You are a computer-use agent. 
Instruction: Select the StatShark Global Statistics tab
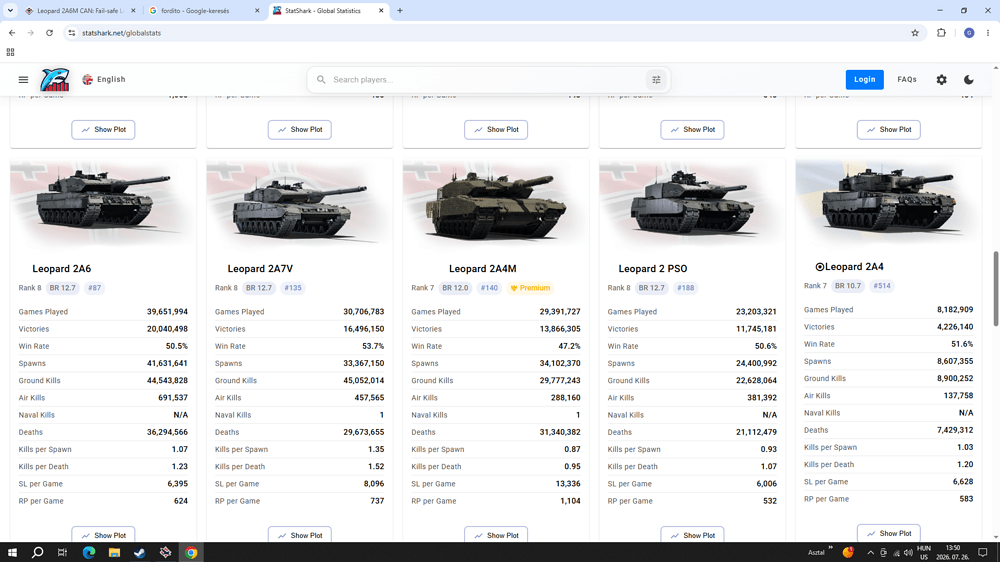tap(327, 11)
